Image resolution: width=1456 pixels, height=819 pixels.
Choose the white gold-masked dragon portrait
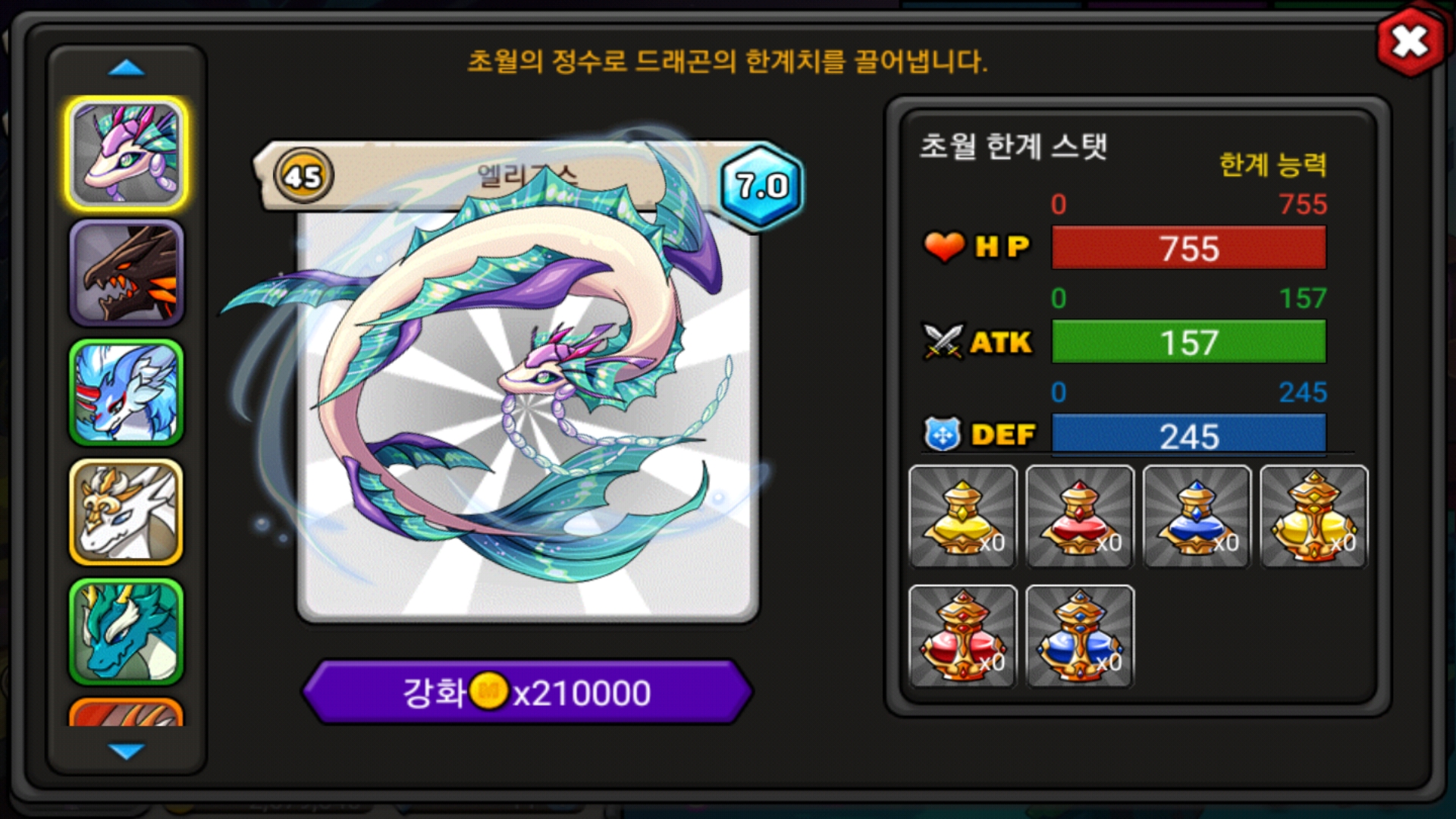127,513
